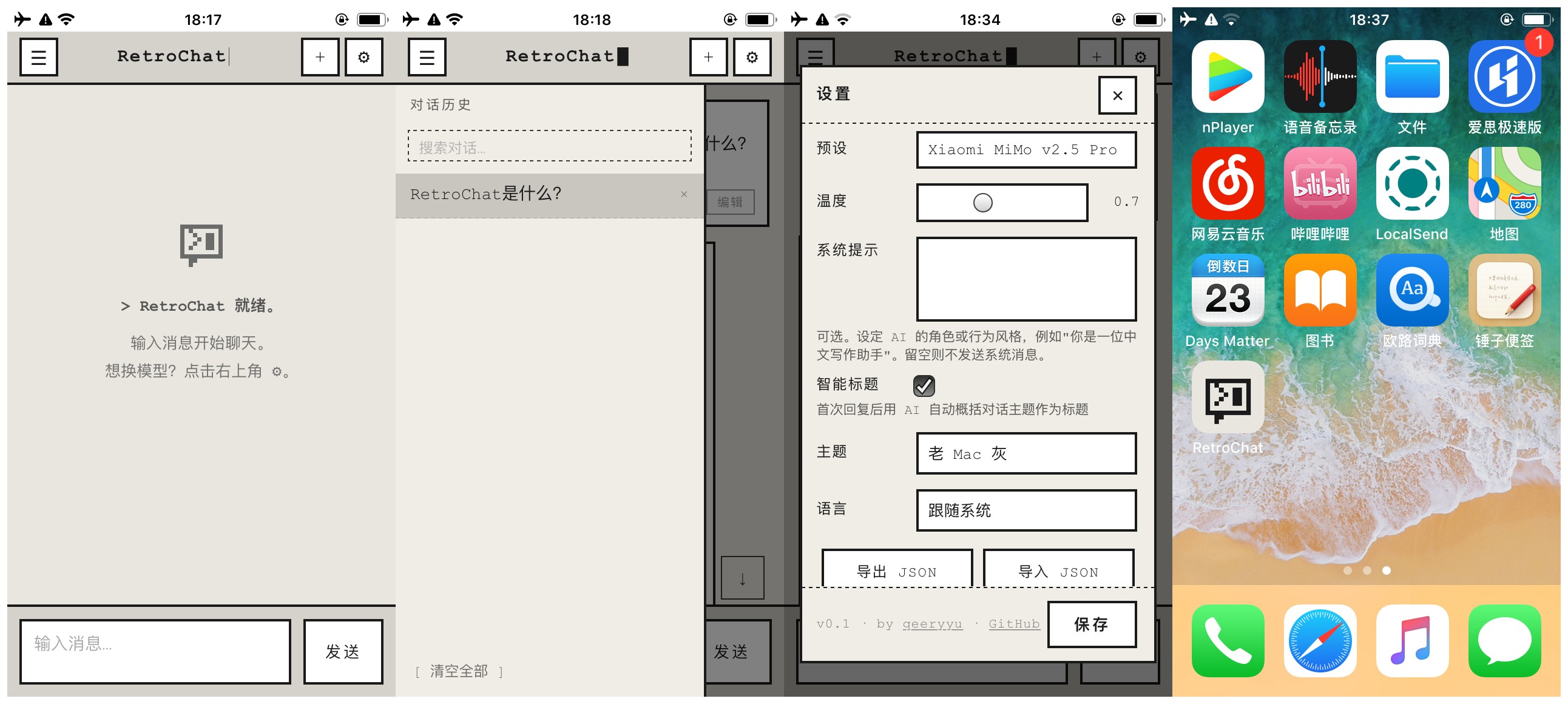Image resolution: width=1568 pixels, height=704 pixels.
Task: Launch the 语音备忘录 voice memos app
Action: tap(1320, 76)
